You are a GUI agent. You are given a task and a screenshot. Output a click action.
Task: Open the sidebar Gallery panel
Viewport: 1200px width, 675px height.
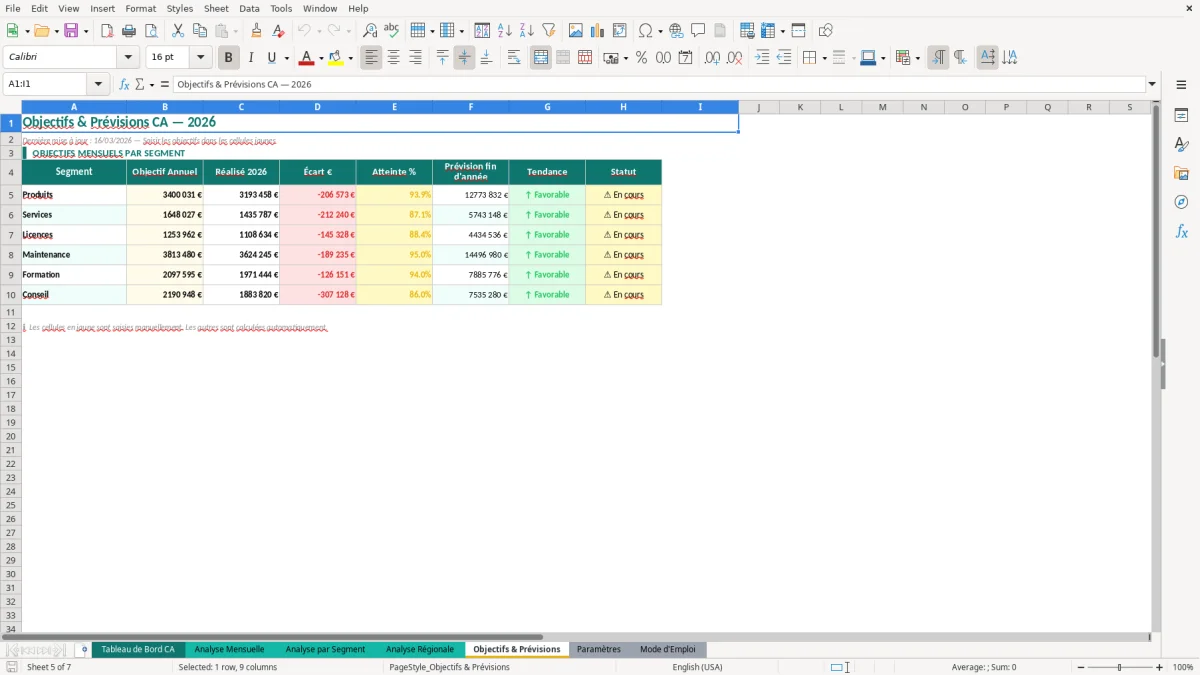coord(1181,174)
